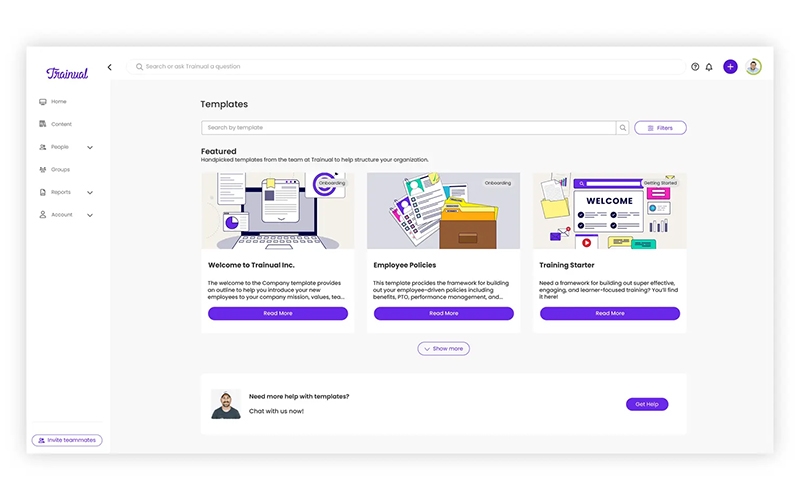The width and height of the screenshot is (800, 500).
Task: Open Content in sidebar
Action: click(61, 124)
